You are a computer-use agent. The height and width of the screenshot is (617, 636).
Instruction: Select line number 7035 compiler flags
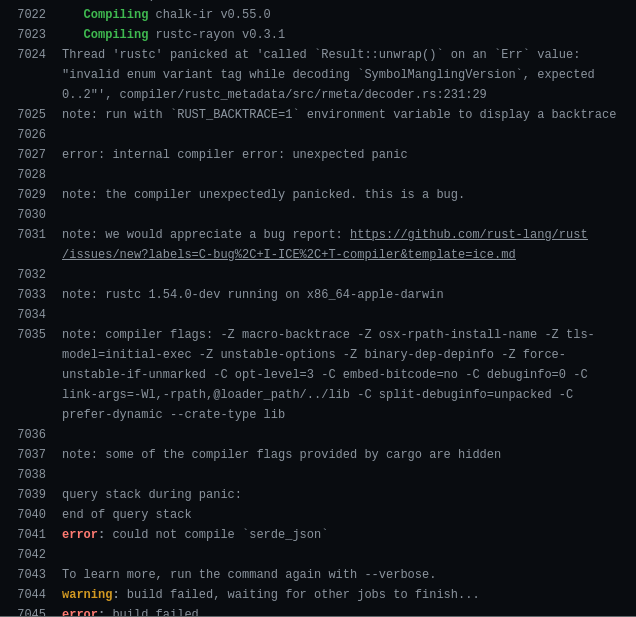click(x=32, y=334)
